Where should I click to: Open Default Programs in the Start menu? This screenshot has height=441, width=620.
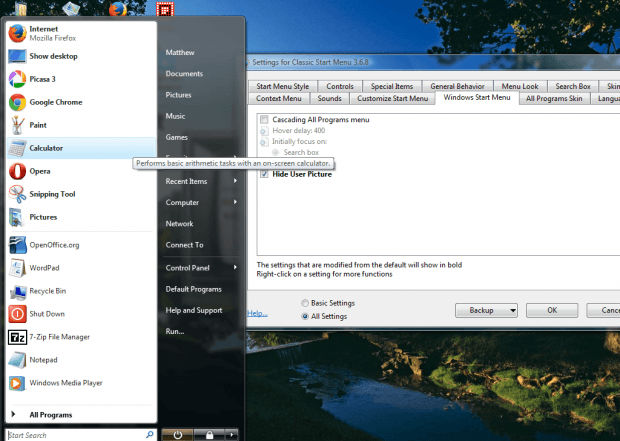[x=194, y=289]
